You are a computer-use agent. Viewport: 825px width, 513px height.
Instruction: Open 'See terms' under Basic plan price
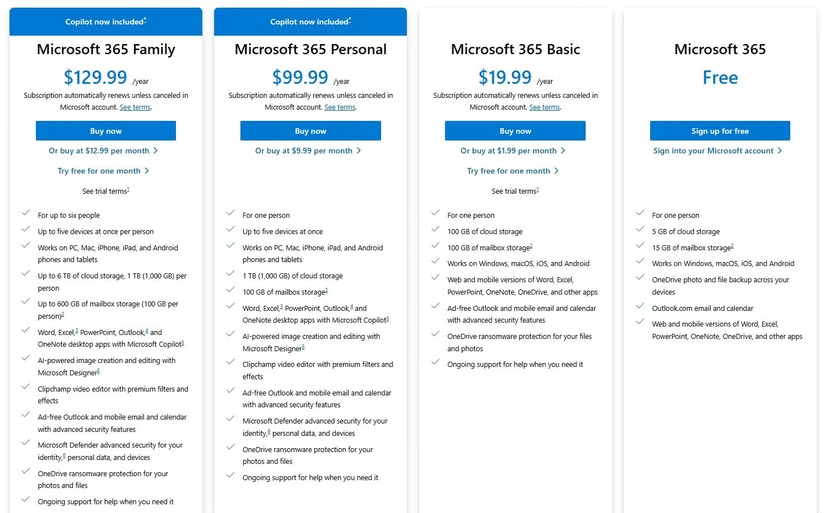coord(544,107)
